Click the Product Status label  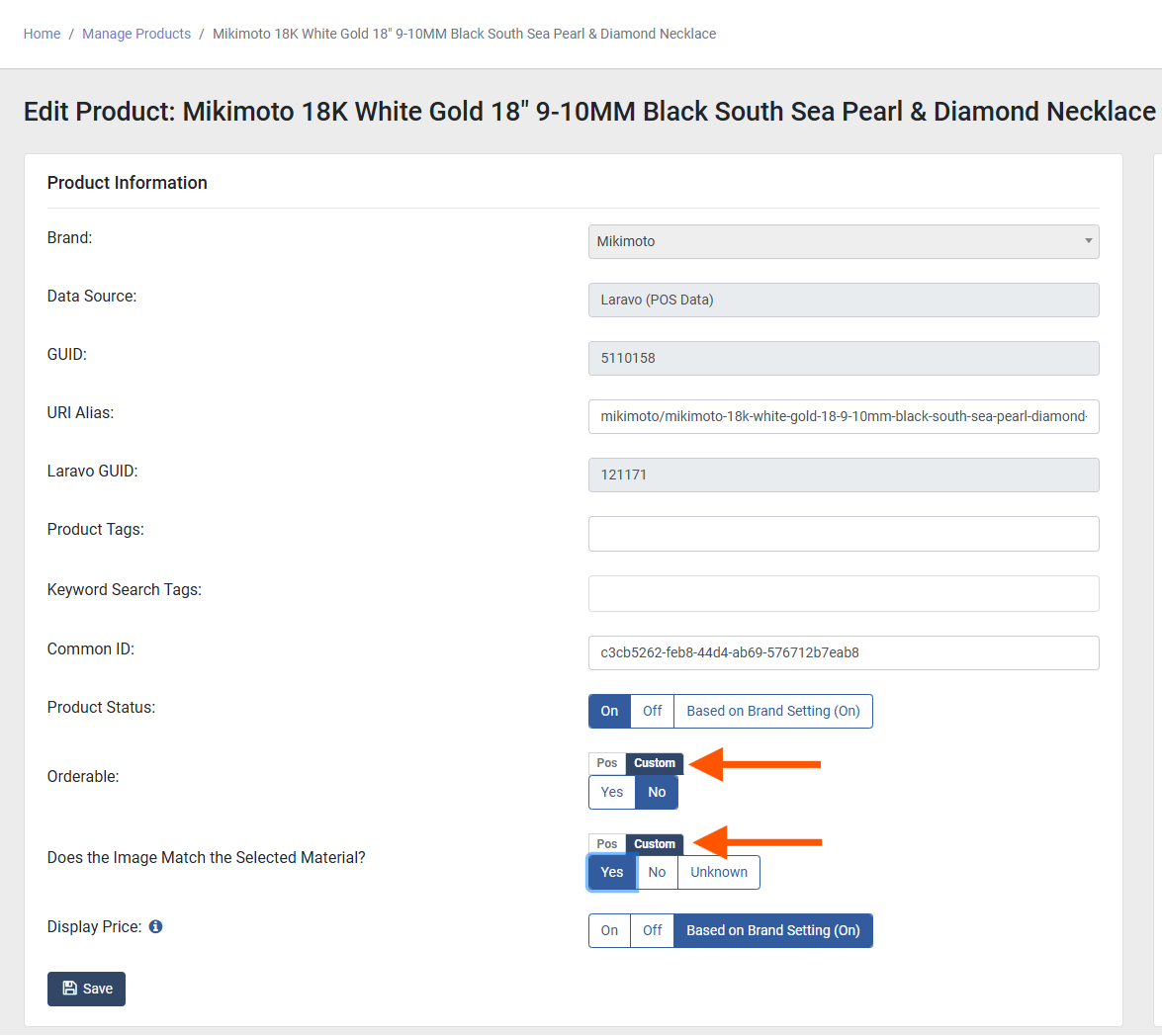pyautogui.click(x=102, y=707)
